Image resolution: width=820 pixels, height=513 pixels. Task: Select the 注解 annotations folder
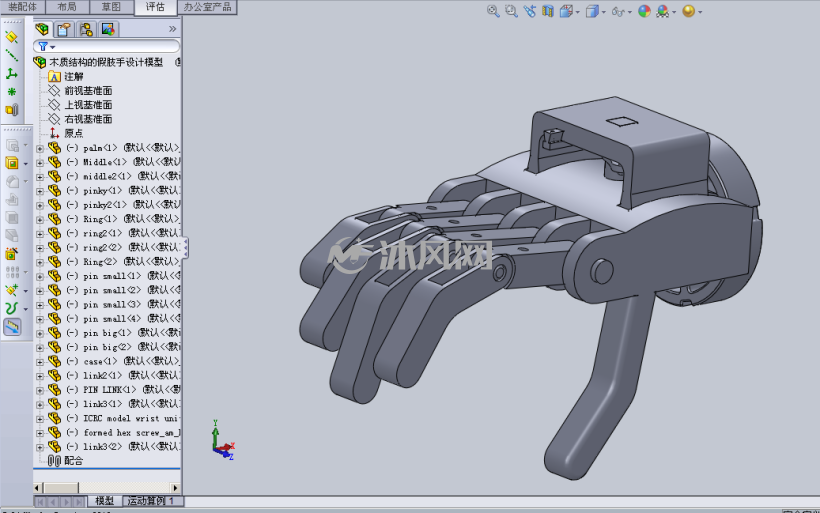(x=74, y=76)
